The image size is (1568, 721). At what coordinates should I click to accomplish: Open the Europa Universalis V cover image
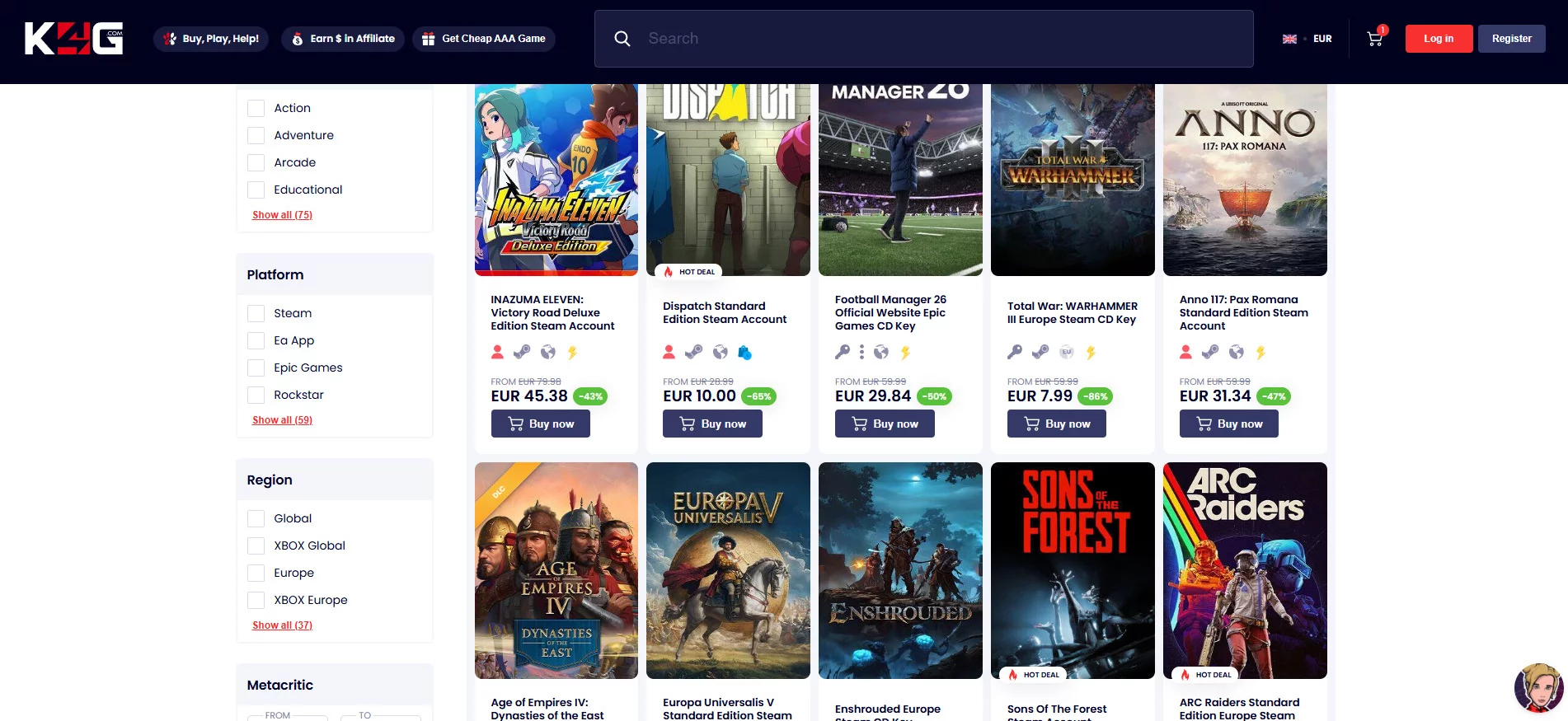coord(728,570)
